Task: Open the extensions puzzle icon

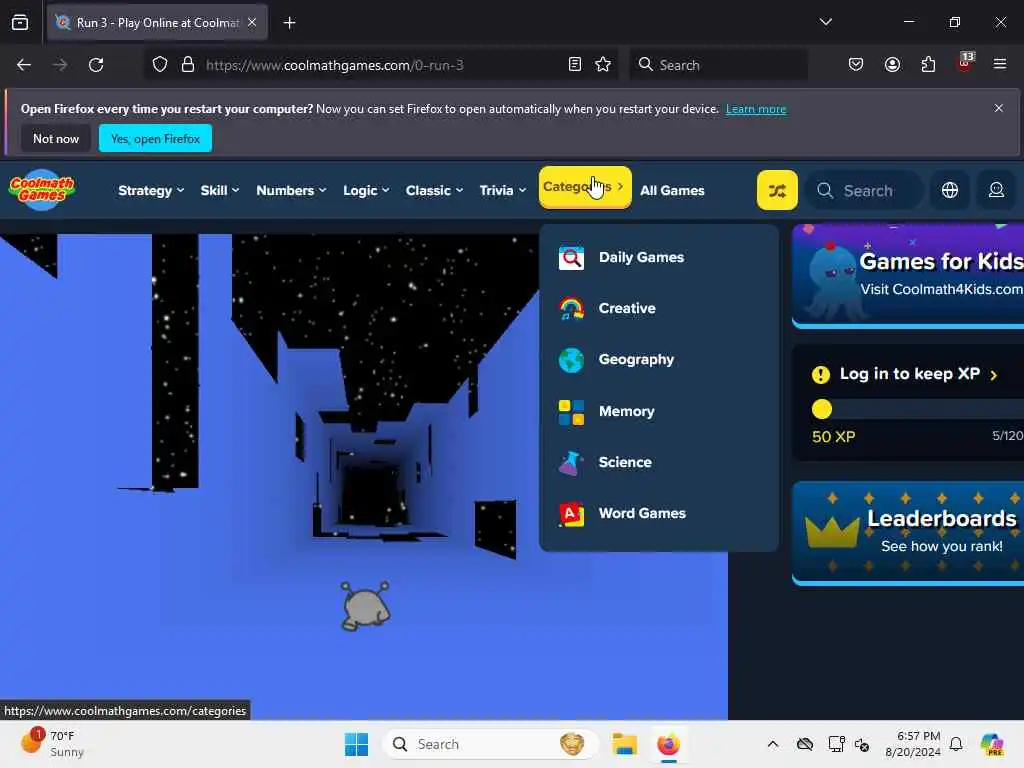Action: [x=928, y=65]
